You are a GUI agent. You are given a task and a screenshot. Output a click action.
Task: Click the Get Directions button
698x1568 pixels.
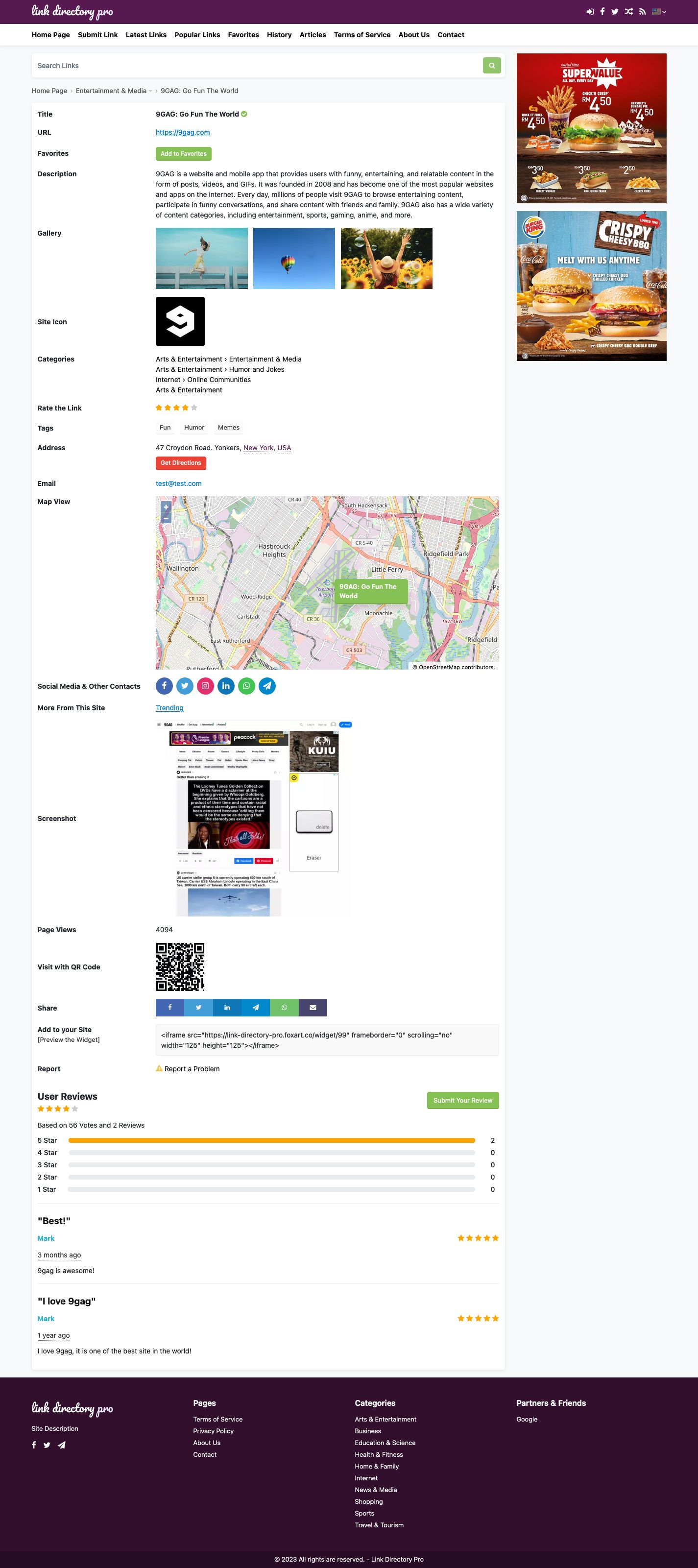pos(181,463)
